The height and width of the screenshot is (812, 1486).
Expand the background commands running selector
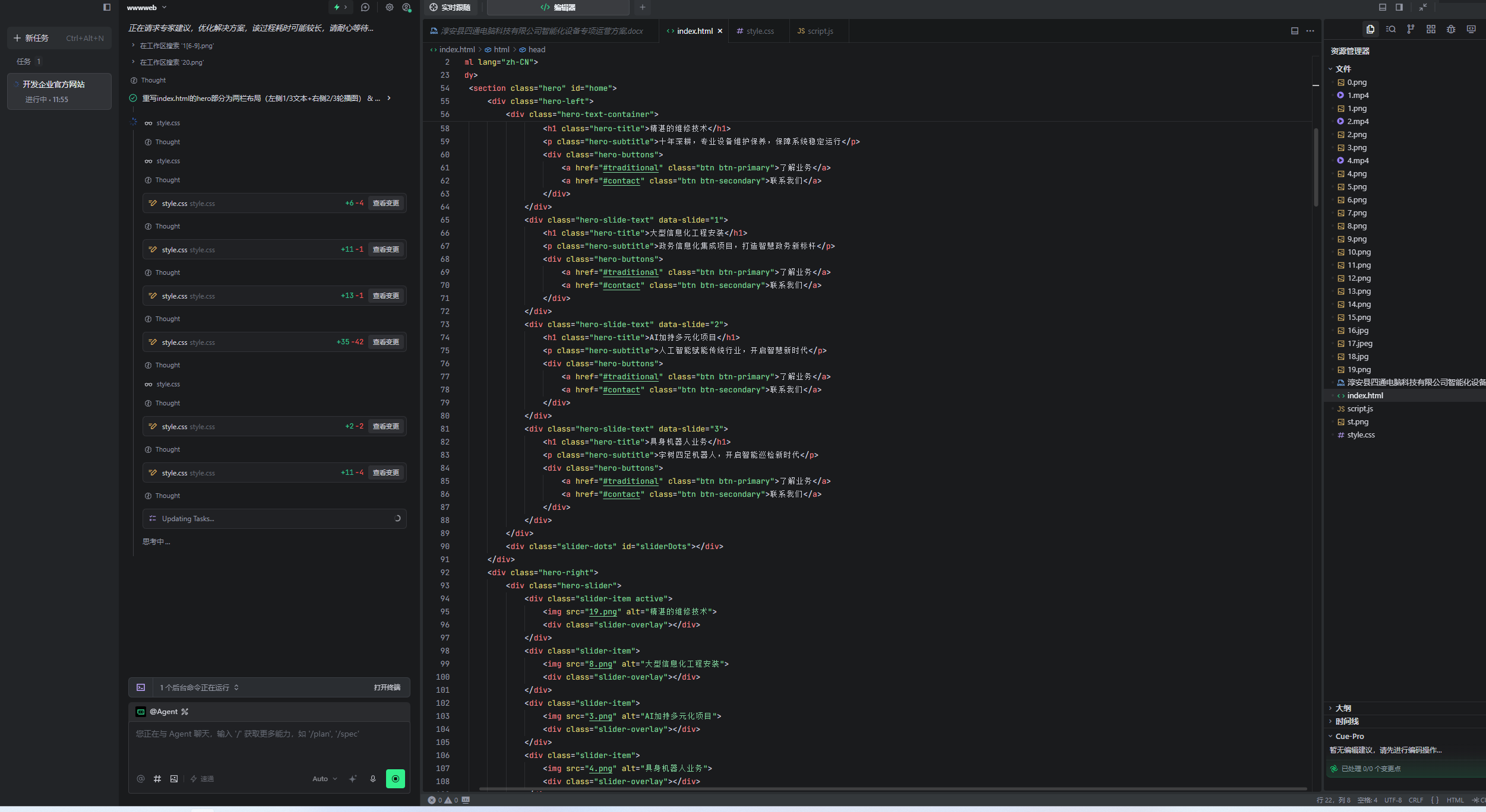coord(200,687)
